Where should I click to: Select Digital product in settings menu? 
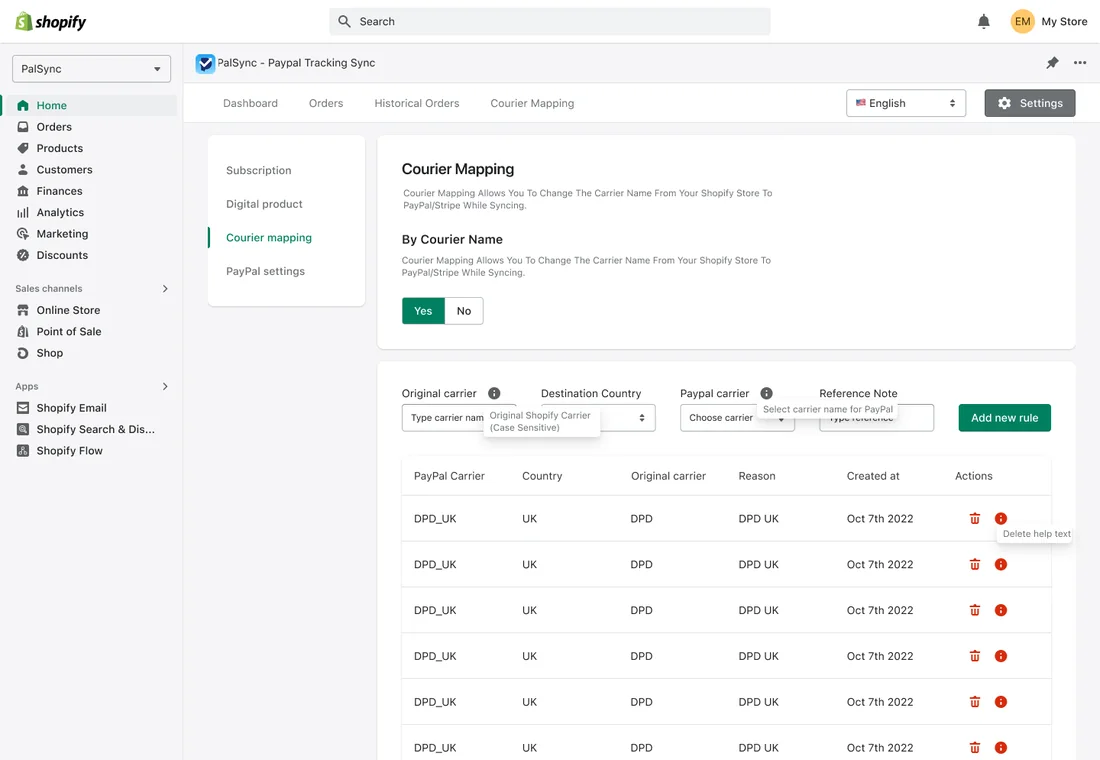(x=264, y=204)
